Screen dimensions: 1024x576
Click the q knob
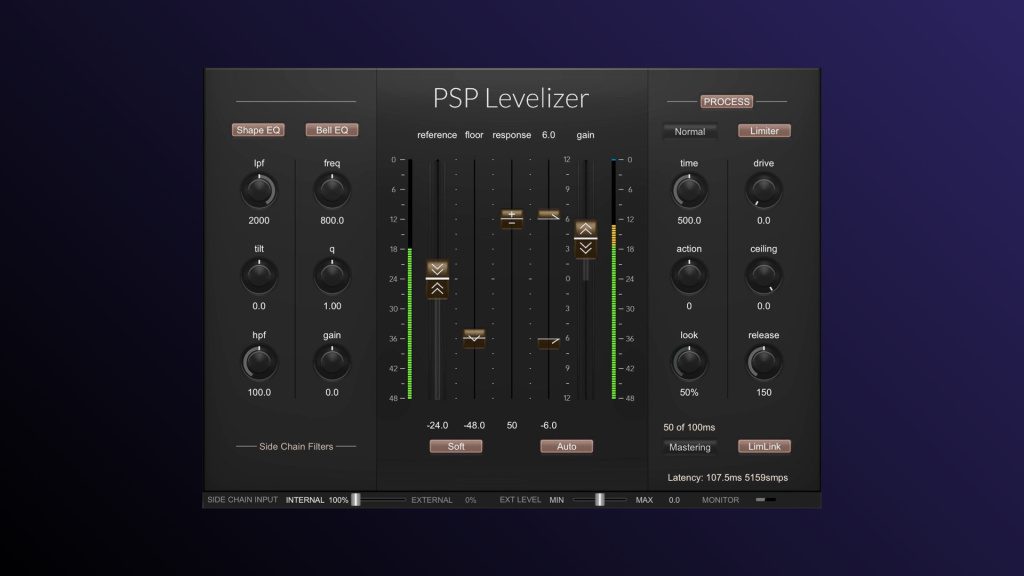tap(332, 276)
